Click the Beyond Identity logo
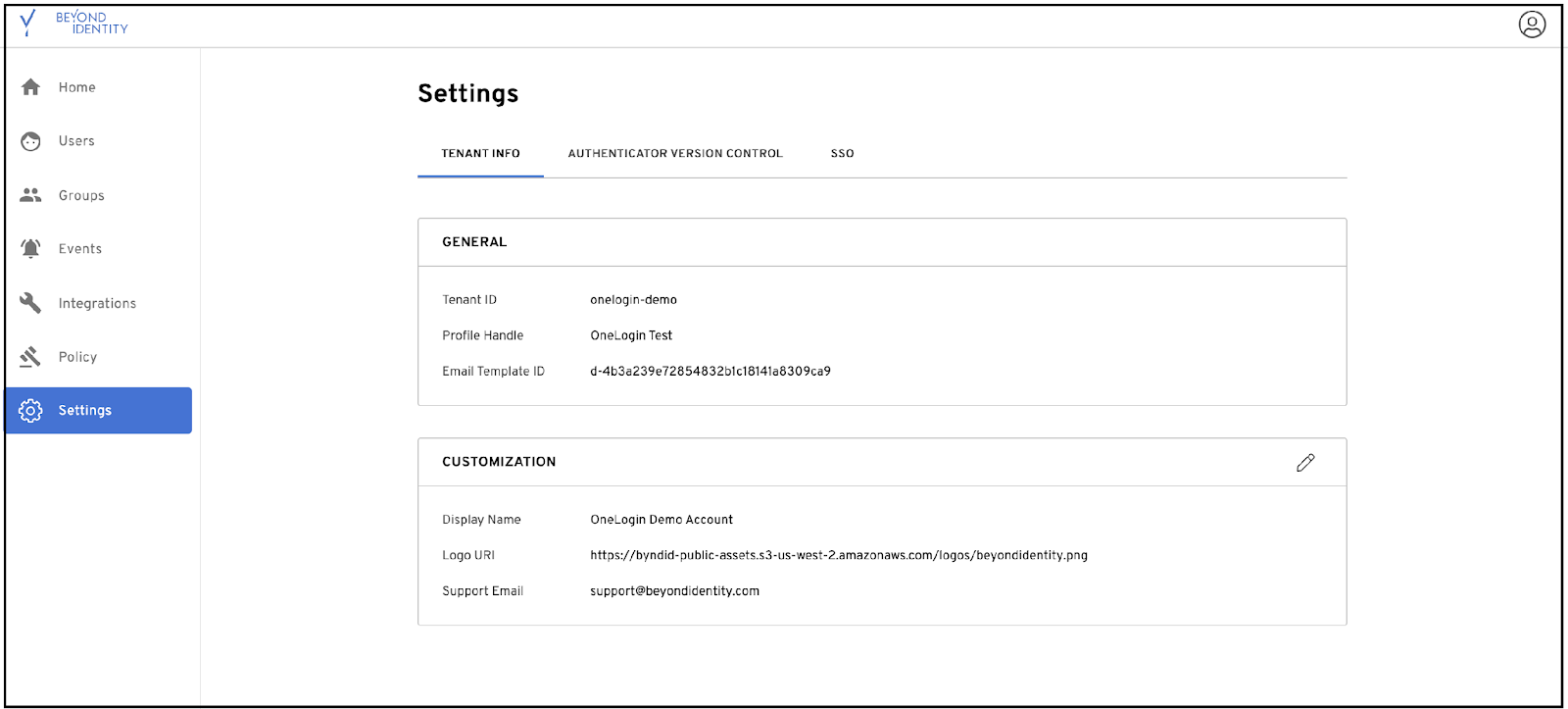This screenshot has height=709, width=1568. tap(73, 24)
